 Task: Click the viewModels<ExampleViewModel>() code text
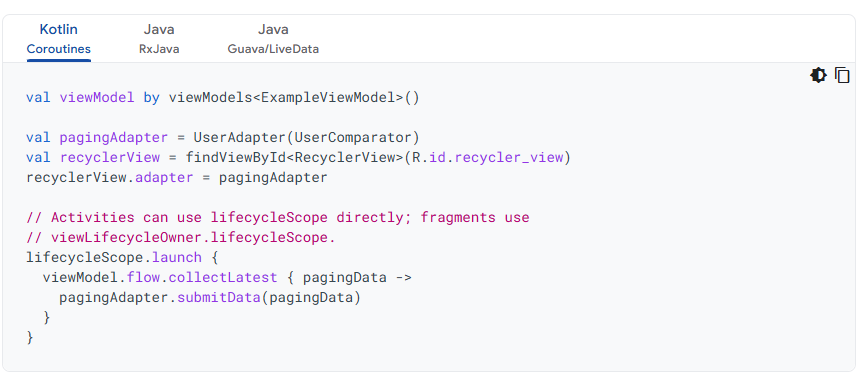click(x=294, y=98)
